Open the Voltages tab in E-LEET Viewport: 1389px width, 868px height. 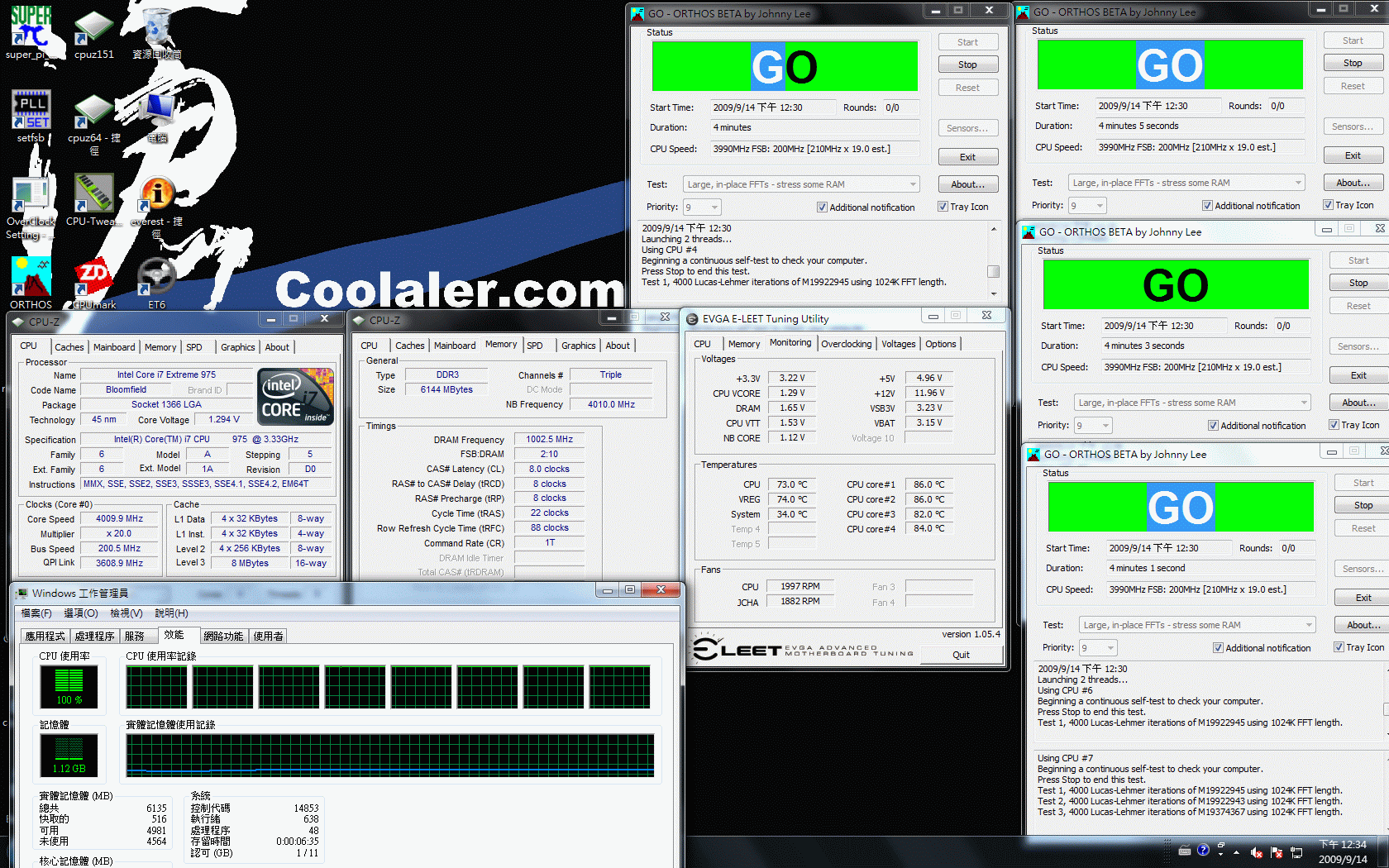point(899,344)
